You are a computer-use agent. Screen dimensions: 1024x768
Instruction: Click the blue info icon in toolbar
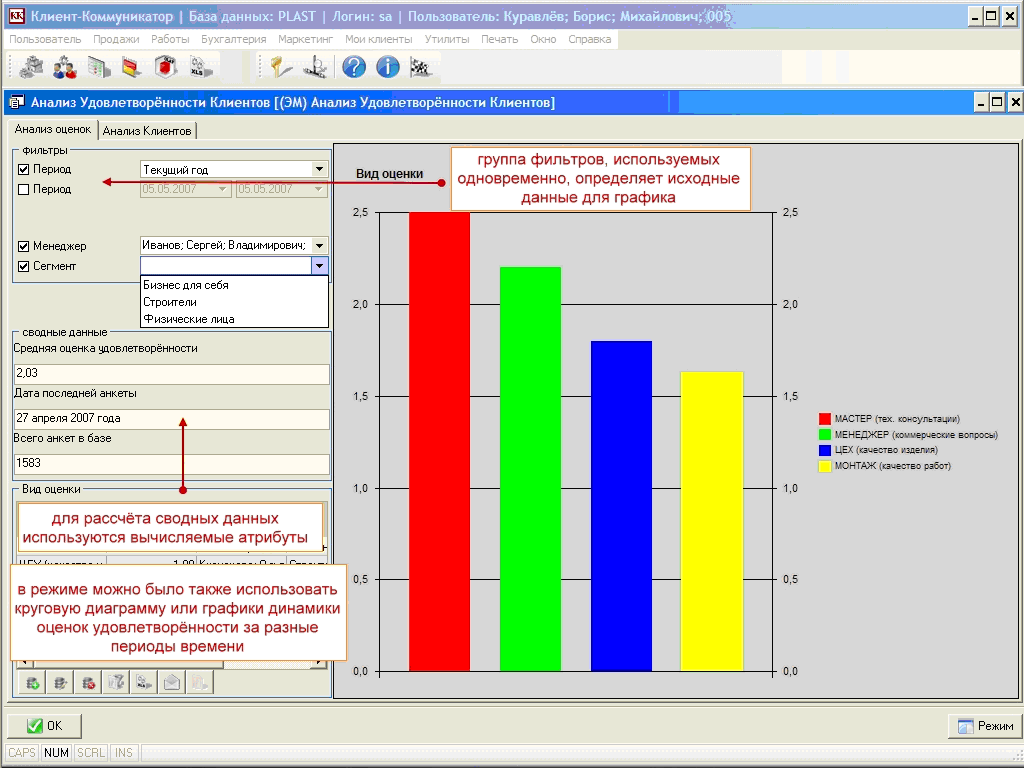pyautogui.click(x=387, y=67)
